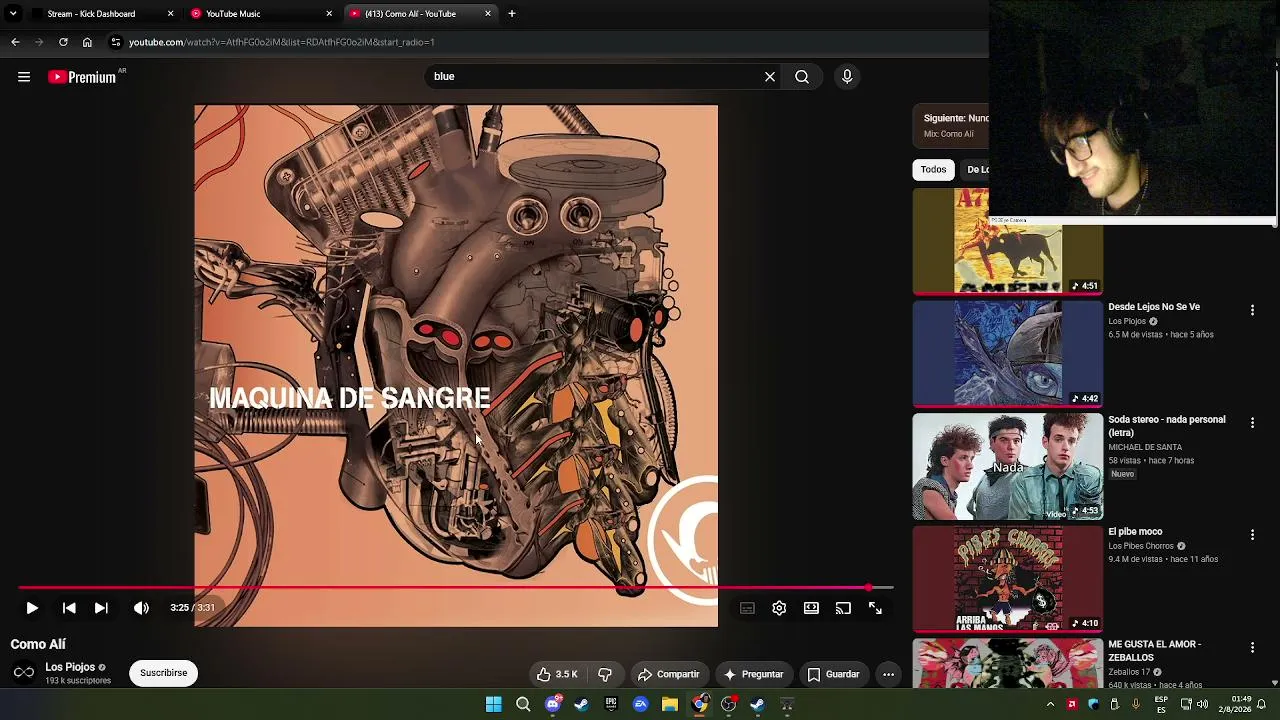1280x720 pixels.
Task: Open Epic Games Launcher from the taskbar
Action: click(611, 705)
